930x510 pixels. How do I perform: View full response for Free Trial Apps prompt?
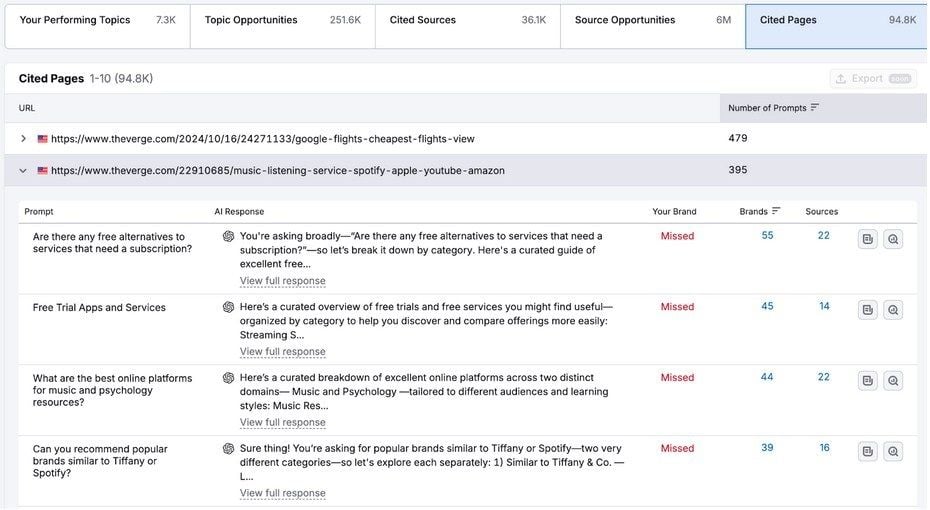pos(282,352)
